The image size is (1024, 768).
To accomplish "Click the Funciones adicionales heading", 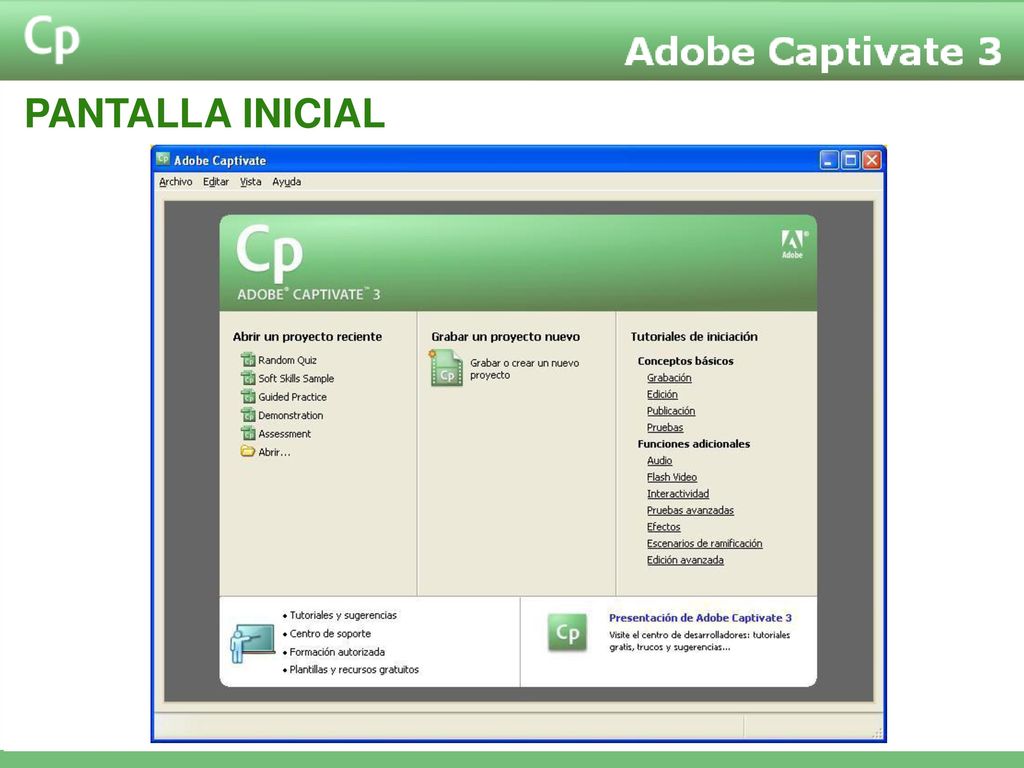I will (x=694, y=444).
